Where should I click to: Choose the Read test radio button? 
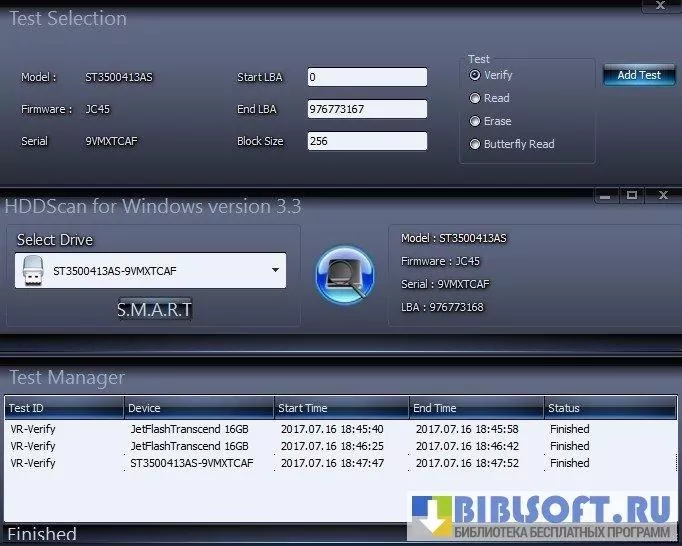pos(475,98)
